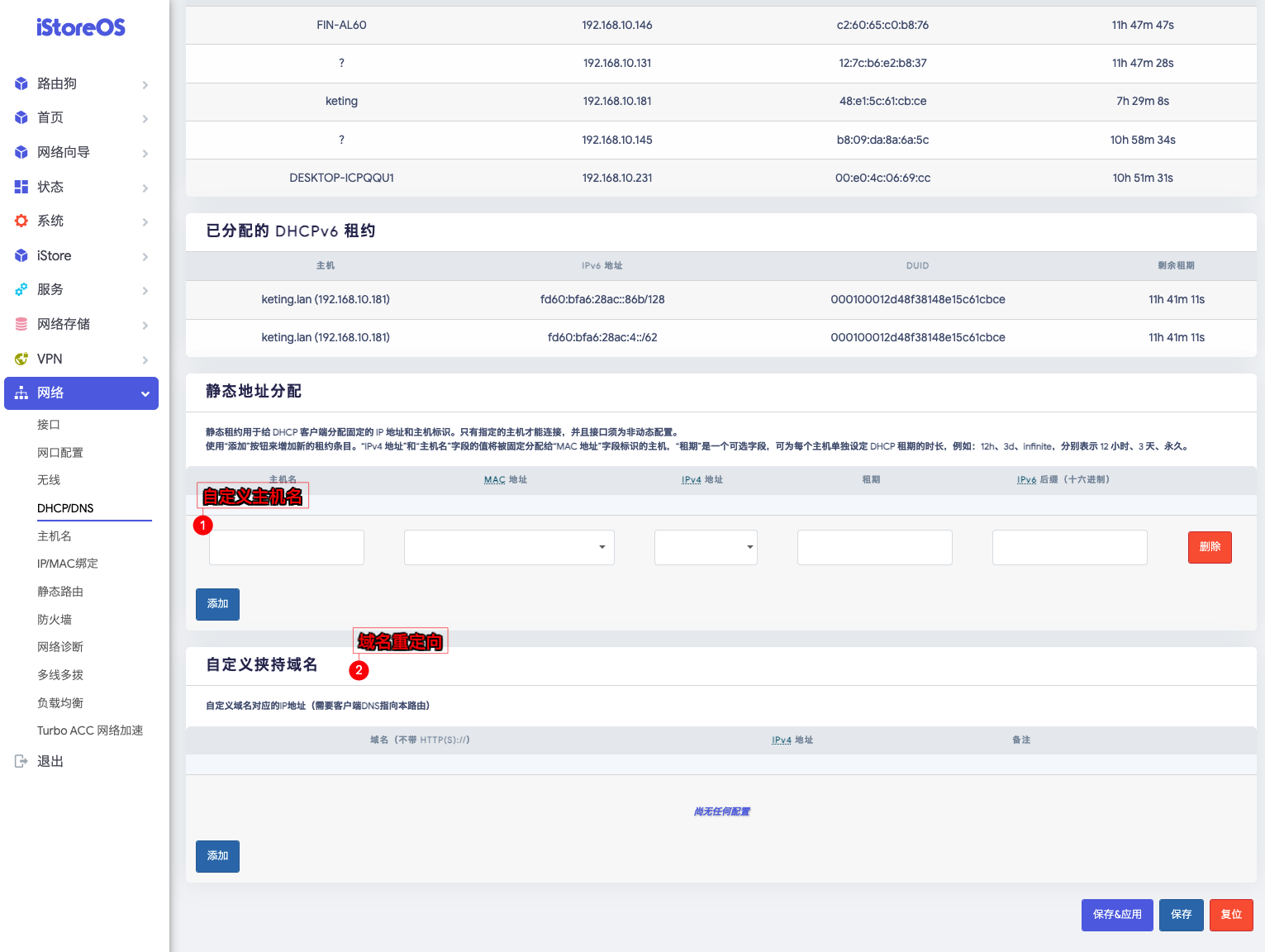1265x952 pixels.
Task: Select the 服务 services icon
Action: 21,289
